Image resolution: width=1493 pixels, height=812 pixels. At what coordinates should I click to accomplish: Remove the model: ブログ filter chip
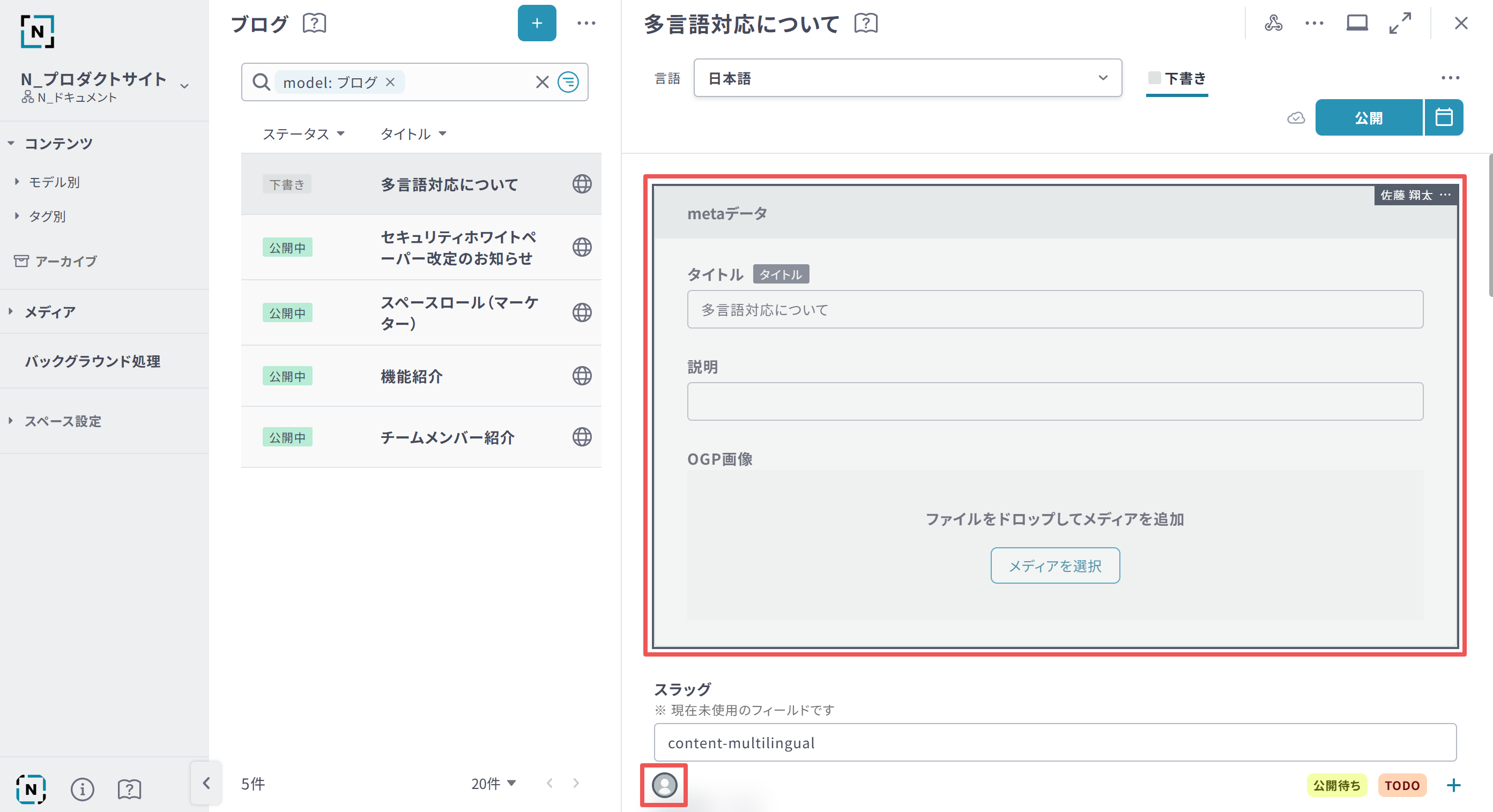click(x=391, y=83)
